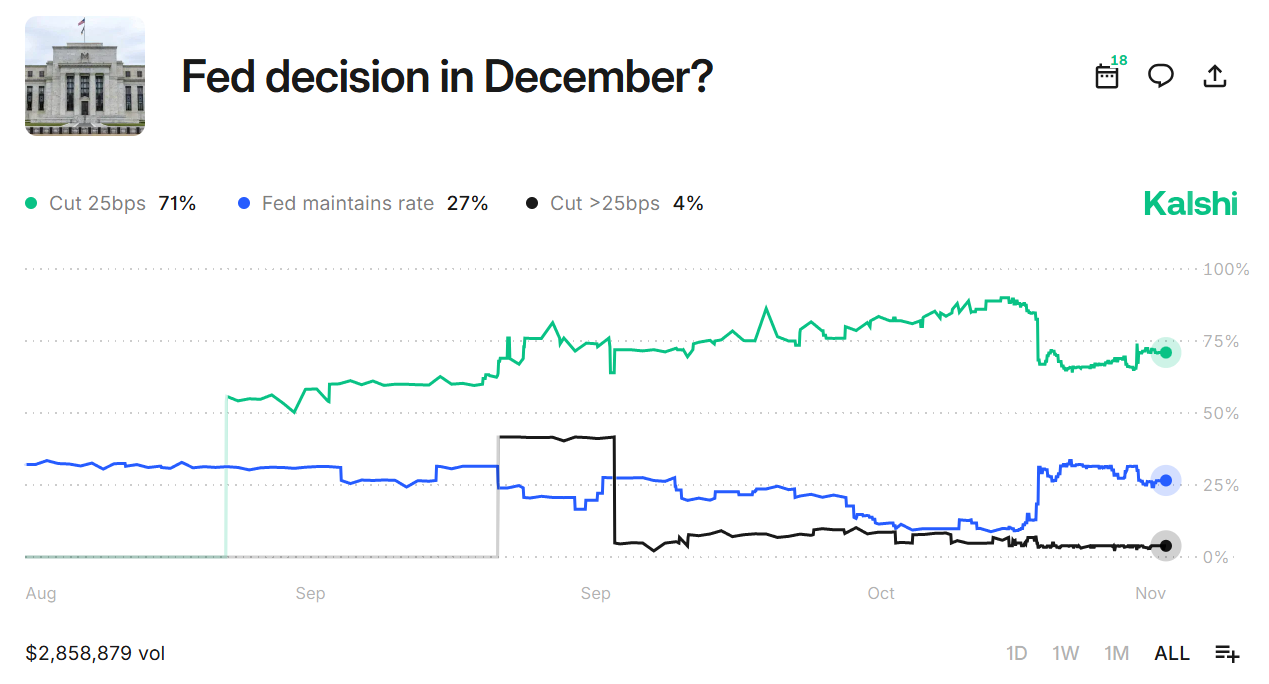Click the comments speech bubble icon
Image resolution: width=1269 pixels, height=684 pixels.
pyautogui.click(x=1161, y=75)
